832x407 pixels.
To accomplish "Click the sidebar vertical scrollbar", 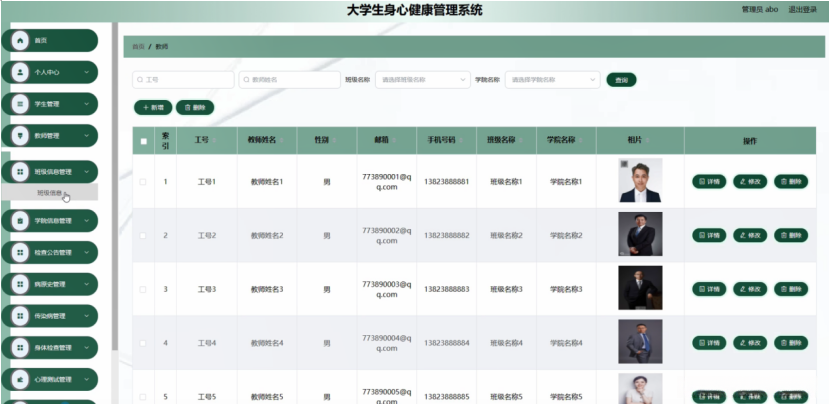I will point(114,186).
